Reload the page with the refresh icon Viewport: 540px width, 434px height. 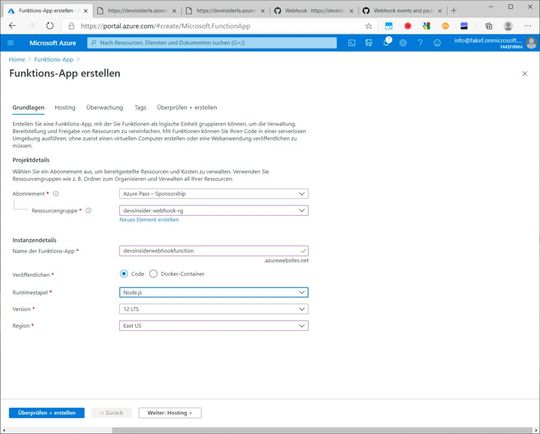[50, 26]
